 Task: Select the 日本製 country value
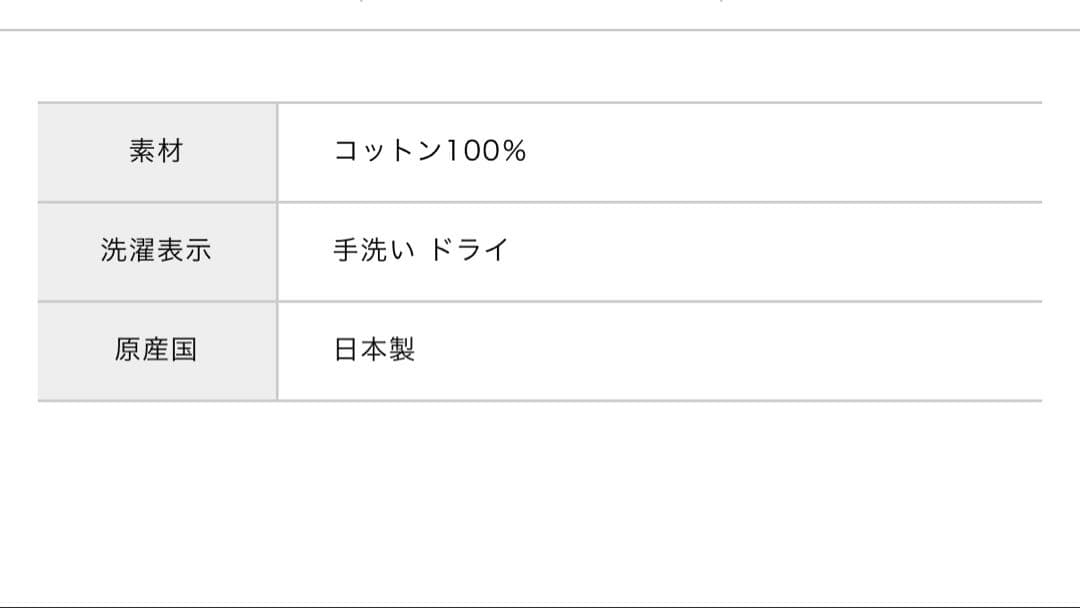pos(374,351)
